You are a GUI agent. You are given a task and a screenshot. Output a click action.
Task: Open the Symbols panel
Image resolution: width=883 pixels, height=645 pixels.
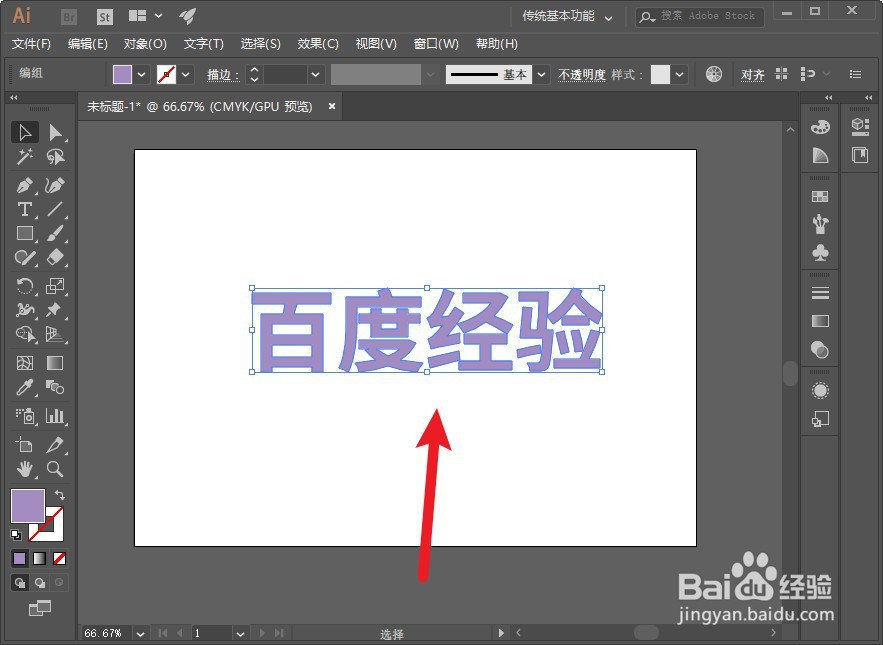point(820,252)
